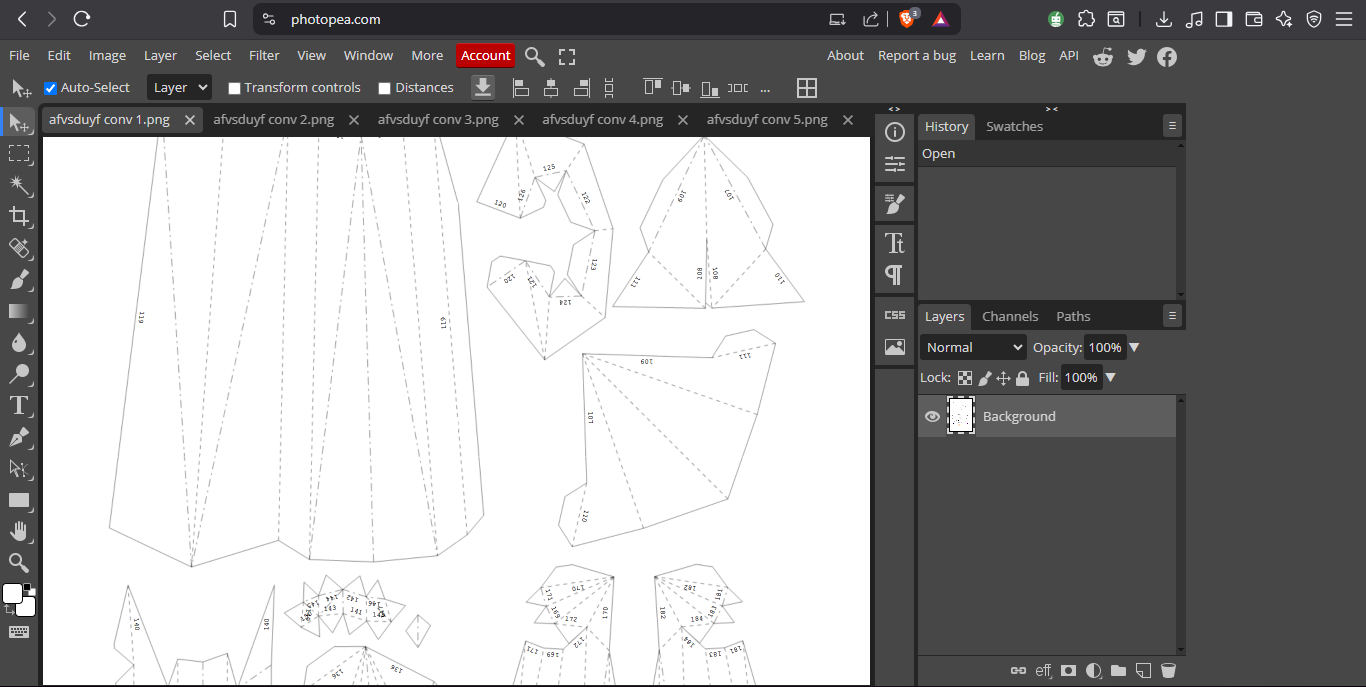Pick the Dodge tool
This screenshot has width=1366, height=687.
[19, 374]
